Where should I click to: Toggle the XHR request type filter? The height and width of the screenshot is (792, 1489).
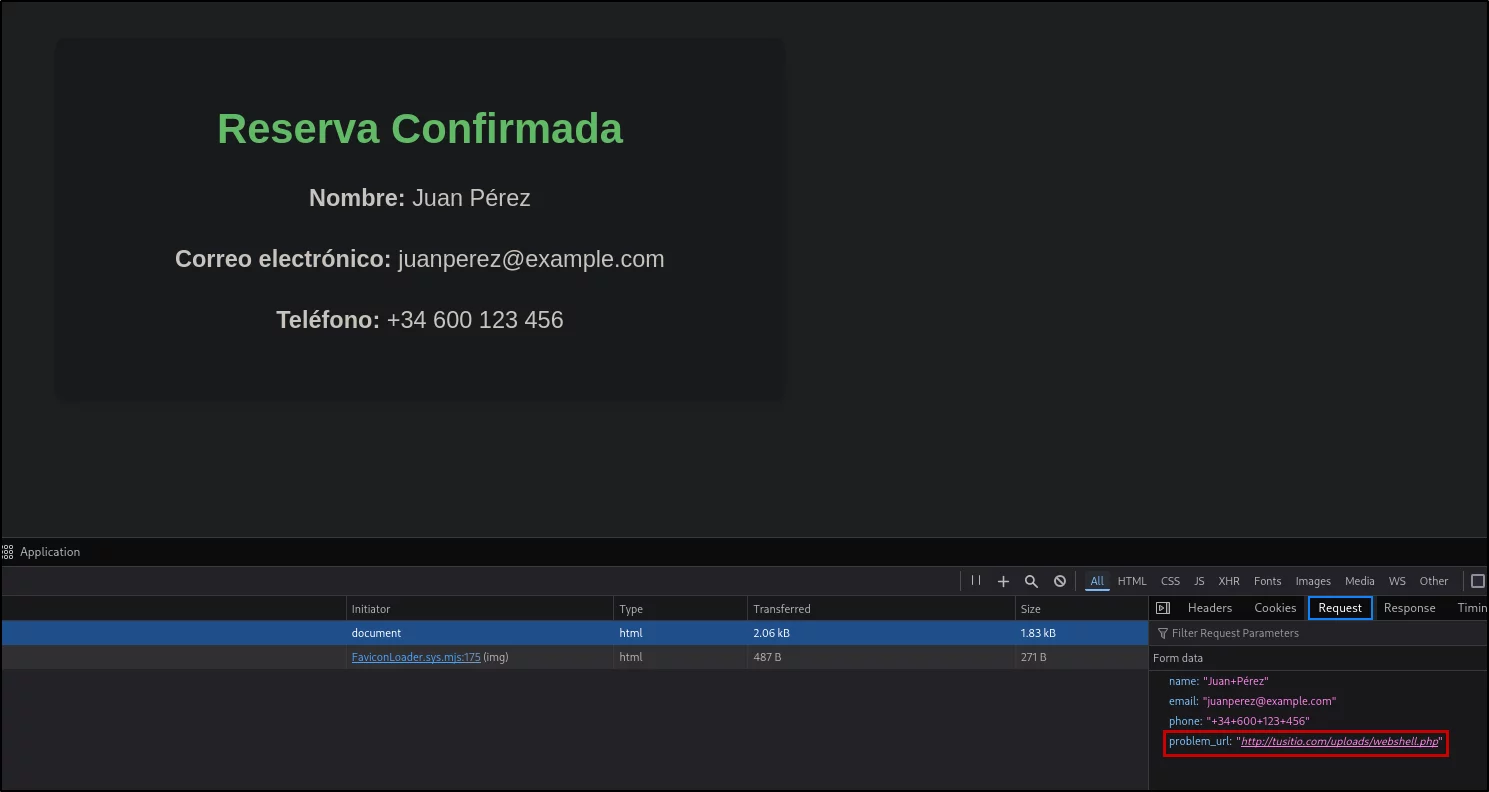tap(1229, 581)
